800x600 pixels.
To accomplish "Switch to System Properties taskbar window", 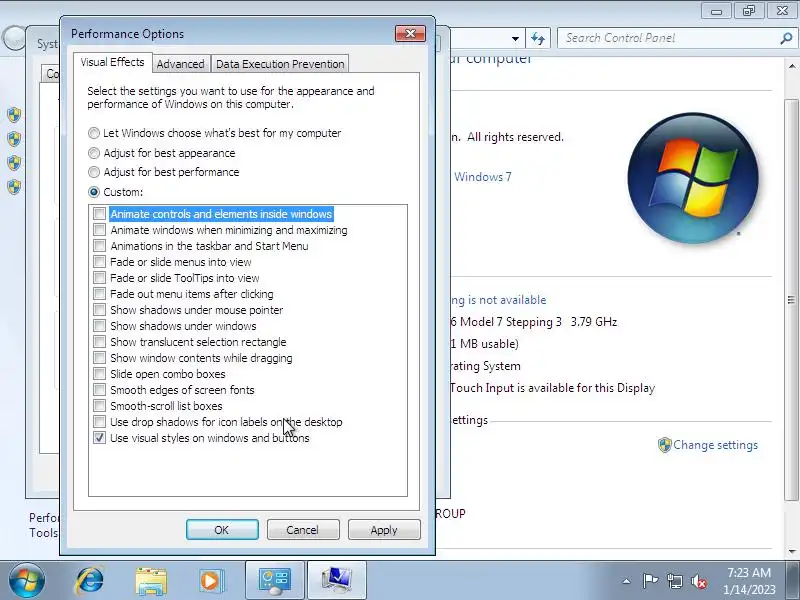I will pos(337,581).
